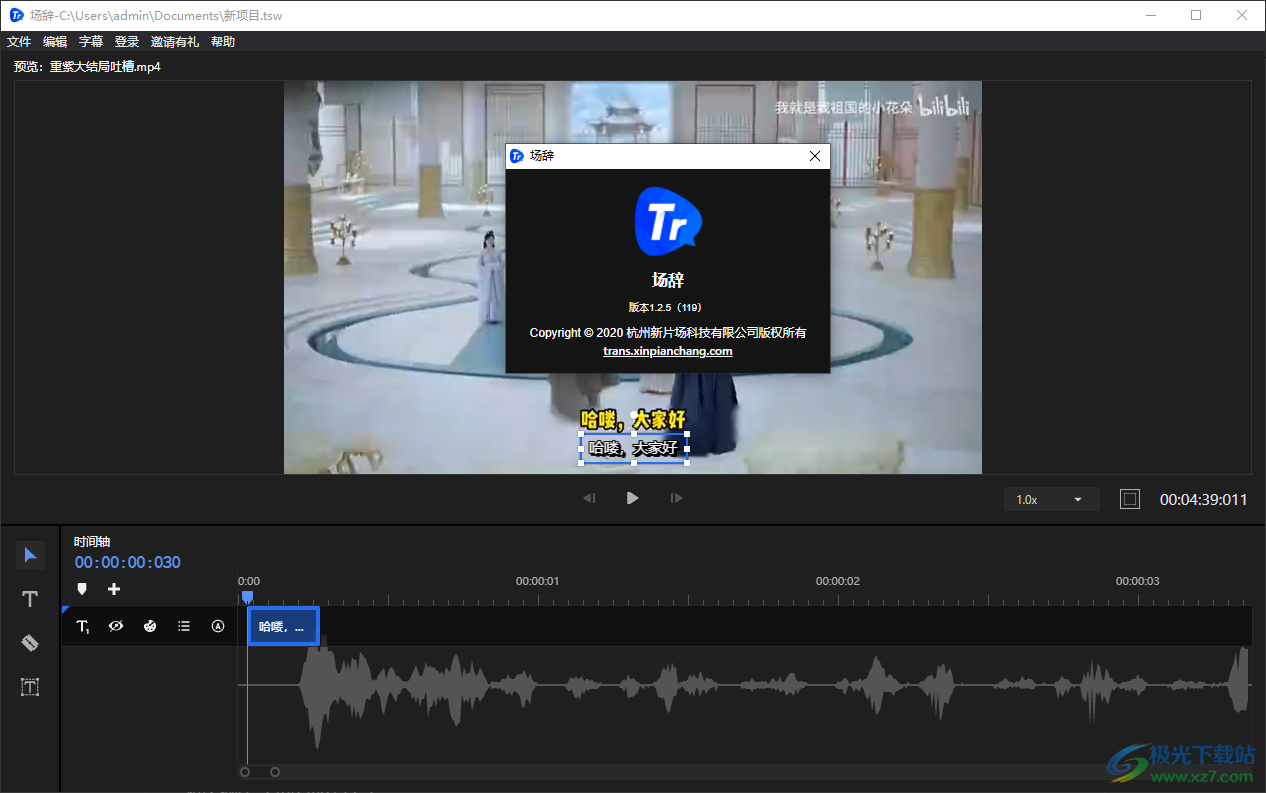
Task: Toggle fullscreen preview square icon
Action: click(1130, 499)
